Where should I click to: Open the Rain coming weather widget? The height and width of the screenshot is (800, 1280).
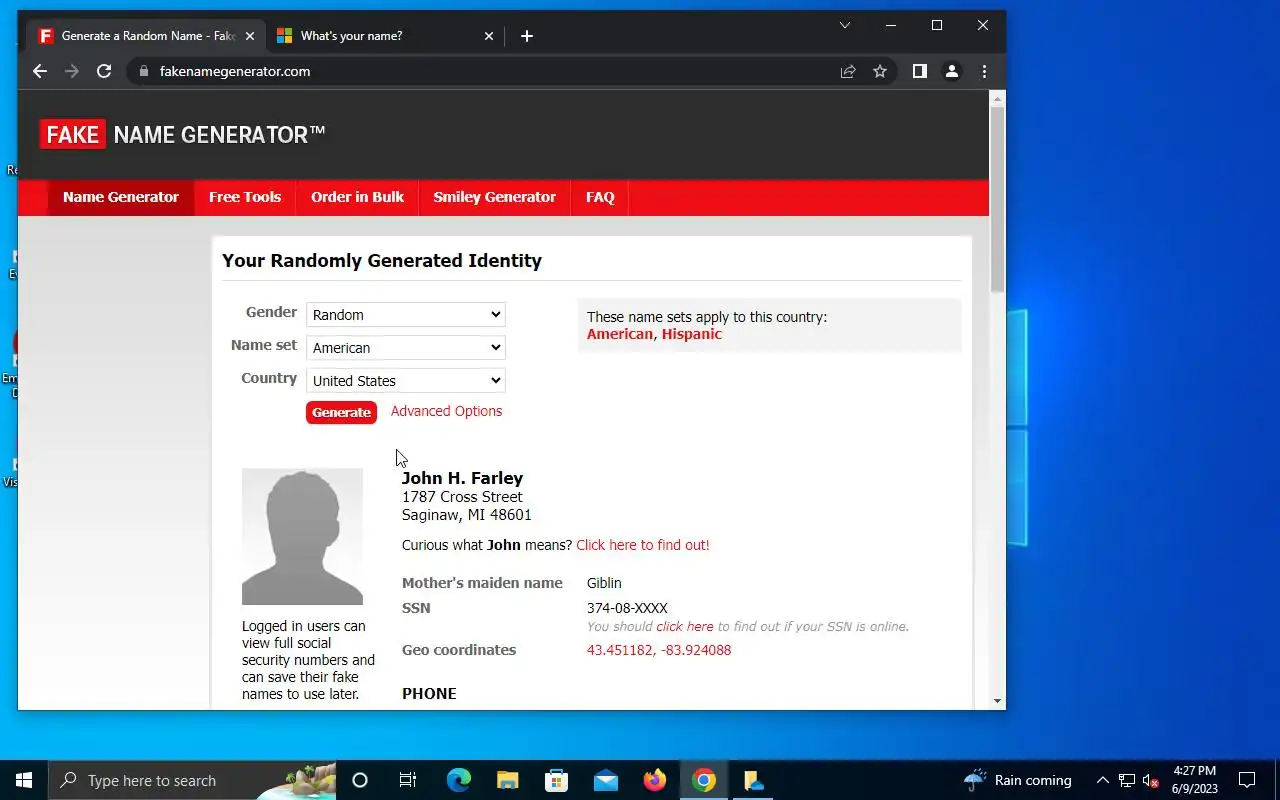point(1017,780)
